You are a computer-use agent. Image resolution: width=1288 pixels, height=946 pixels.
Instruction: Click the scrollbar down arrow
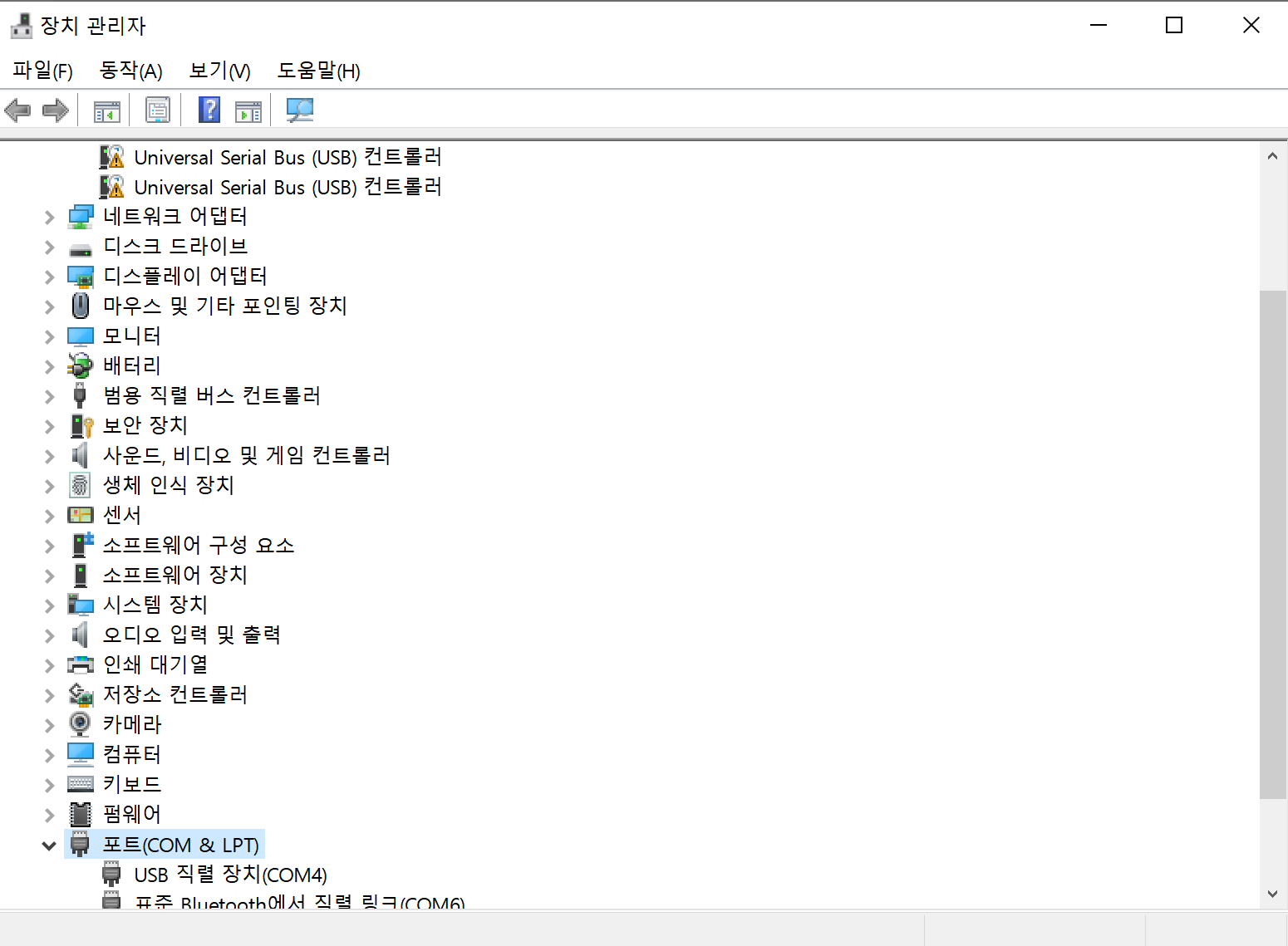click(1272, 894)
